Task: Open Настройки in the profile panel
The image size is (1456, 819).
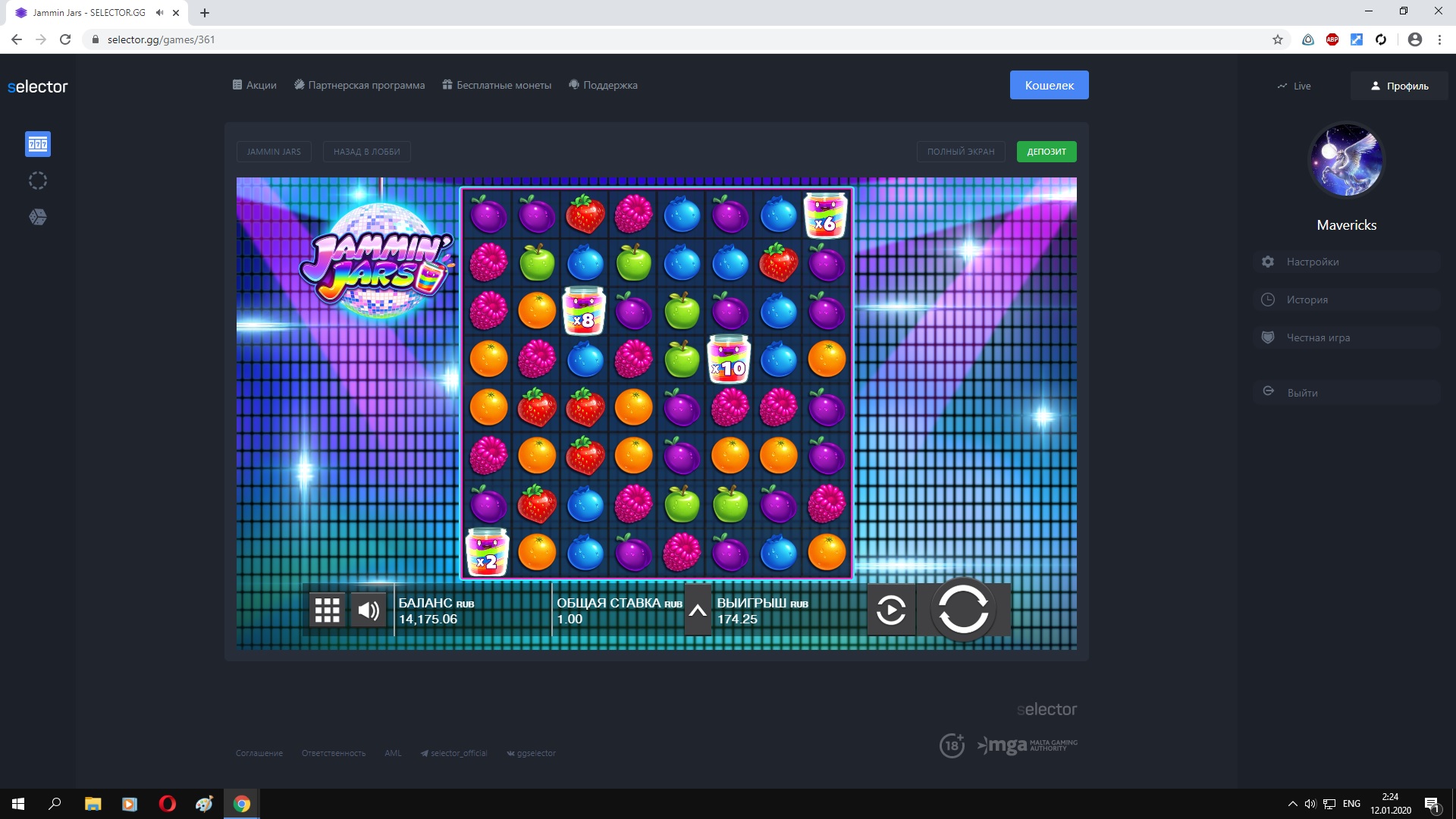Action: 1312,262
